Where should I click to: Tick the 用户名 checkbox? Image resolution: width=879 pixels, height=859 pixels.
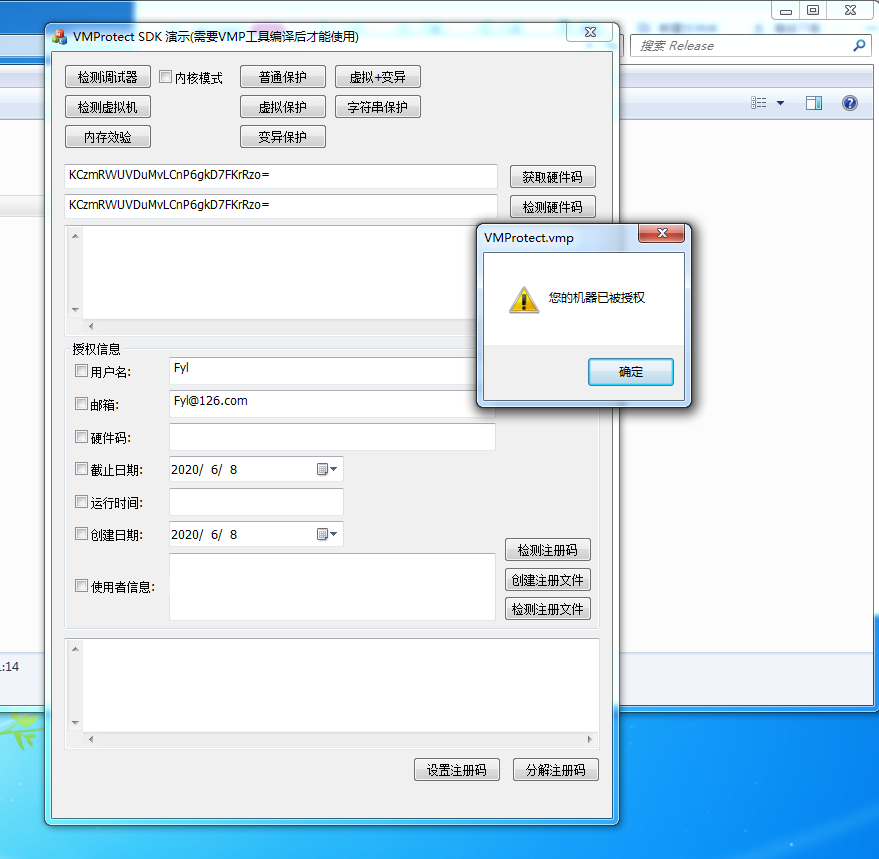pyautogui.click(x=81, y=371)
